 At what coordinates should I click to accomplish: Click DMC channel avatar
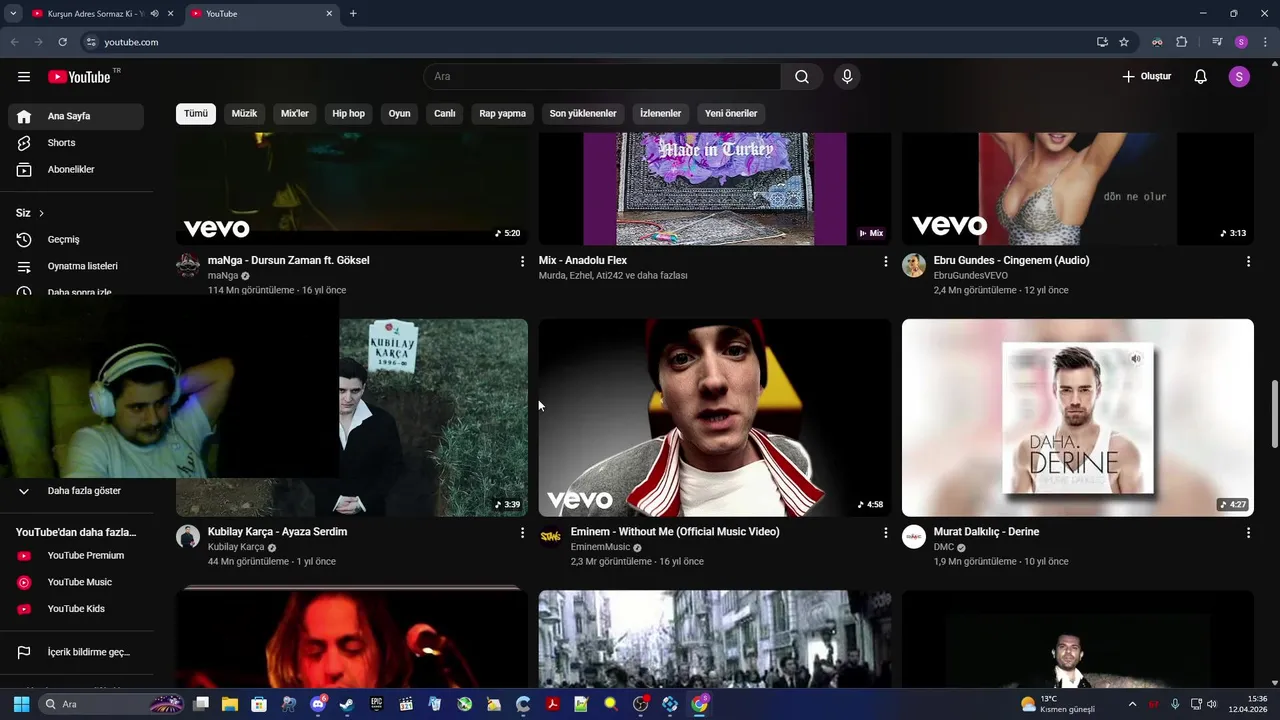click(914, 537)
